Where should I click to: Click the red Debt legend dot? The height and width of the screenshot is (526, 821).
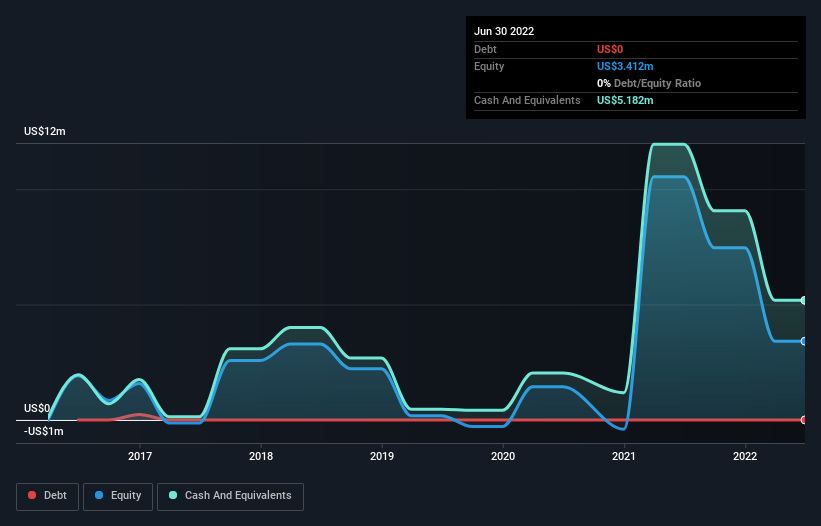(x=32, y=495)
